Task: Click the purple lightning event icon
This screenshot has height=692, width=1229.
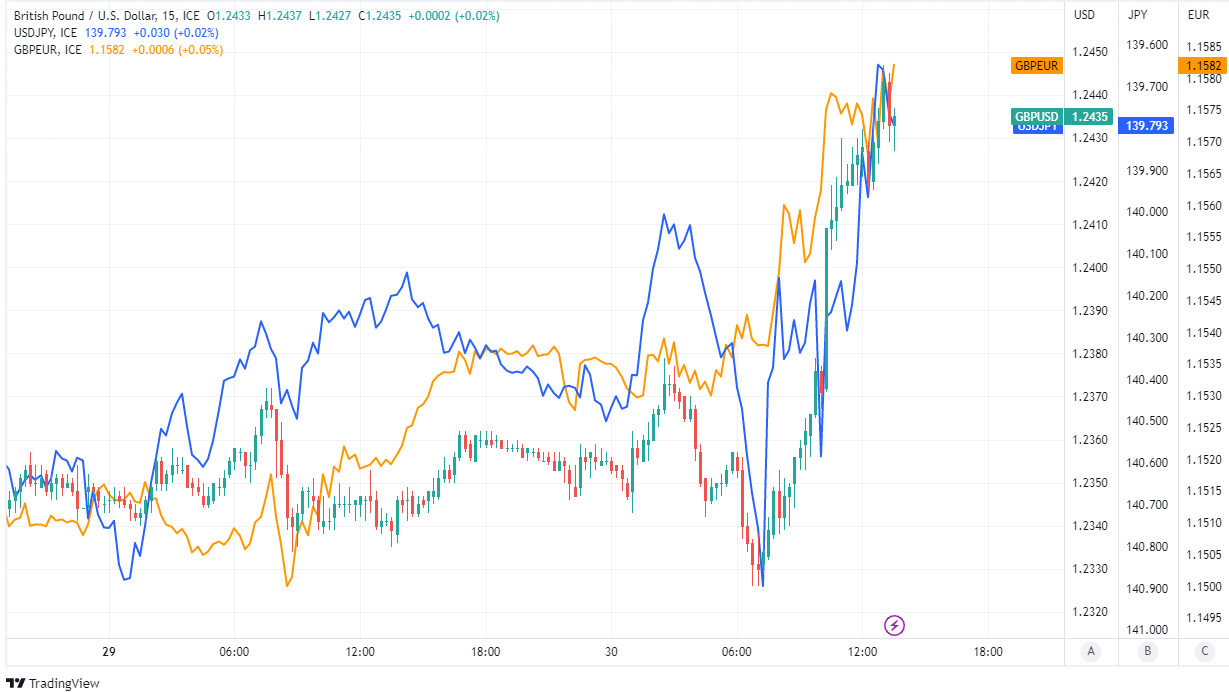Action: pos(895,626)
